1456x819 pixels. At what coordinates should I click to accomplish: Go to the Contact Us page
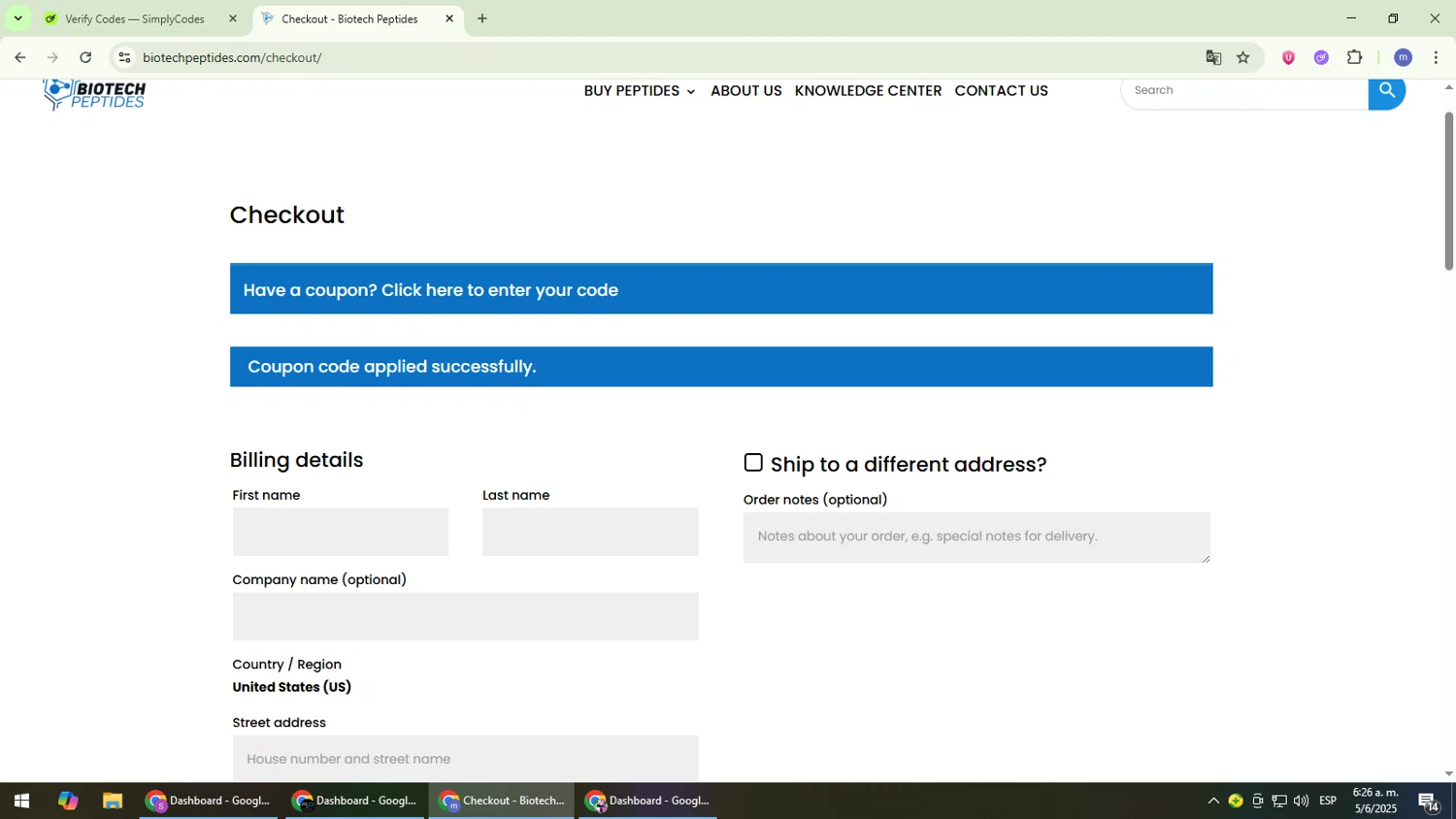click(1001, 91)
